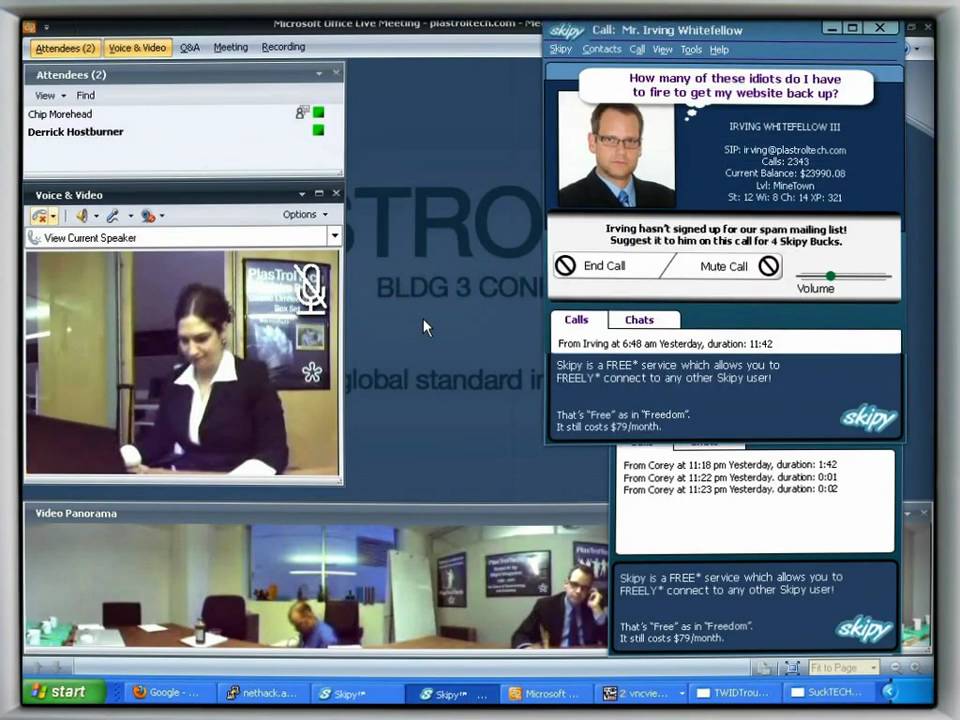The width and height of the screenshot is (960, 720).
Task: Open the Tools menu in Skipy
Action: coord(691,50)
